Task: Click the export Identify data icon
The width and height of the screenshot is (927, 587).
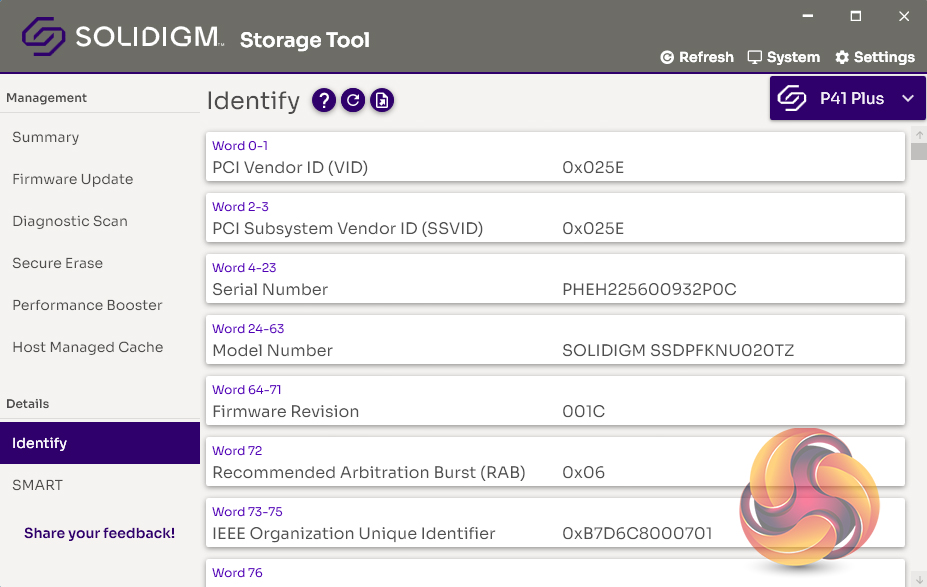Action: tap(381, 100)
